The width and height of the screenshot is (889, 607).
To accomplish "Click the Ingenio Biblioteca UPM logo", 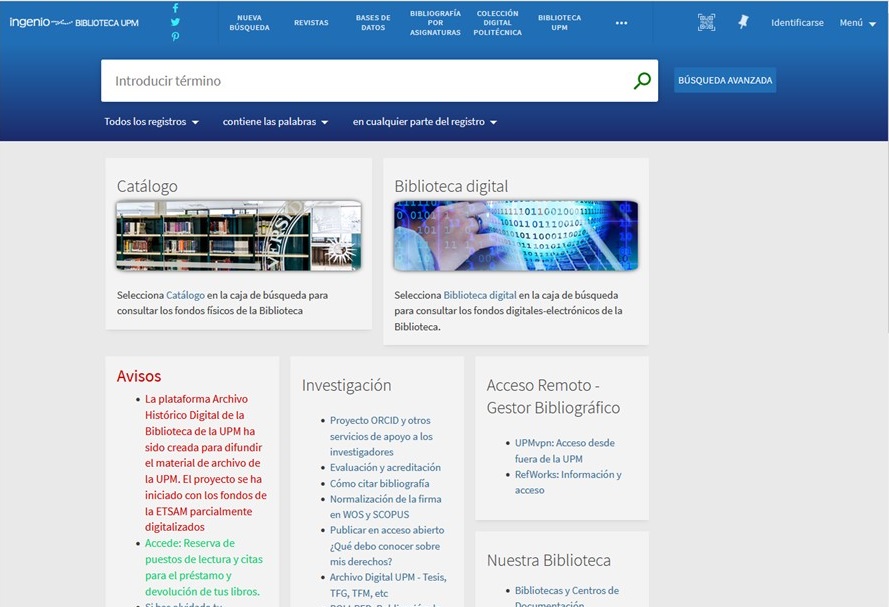I will point(74,23).
